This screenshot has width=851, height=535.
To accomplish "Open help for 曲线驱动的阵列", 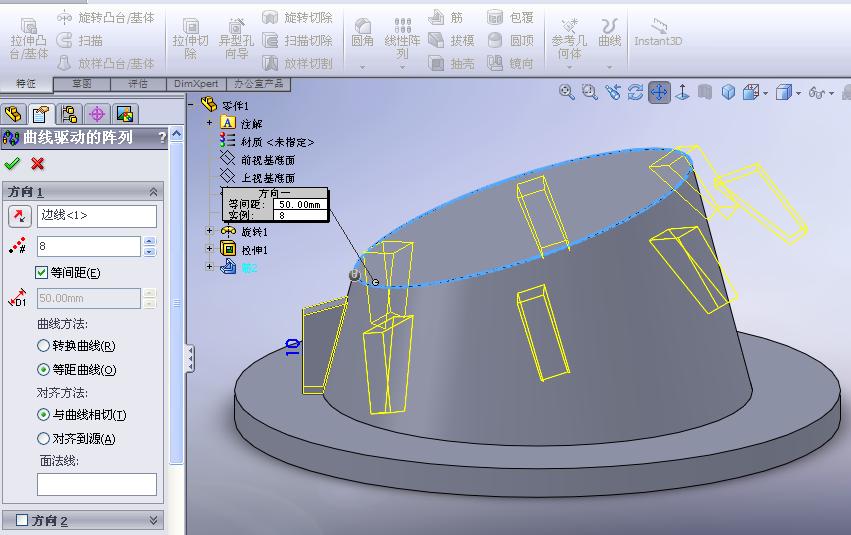I will 162,137.
